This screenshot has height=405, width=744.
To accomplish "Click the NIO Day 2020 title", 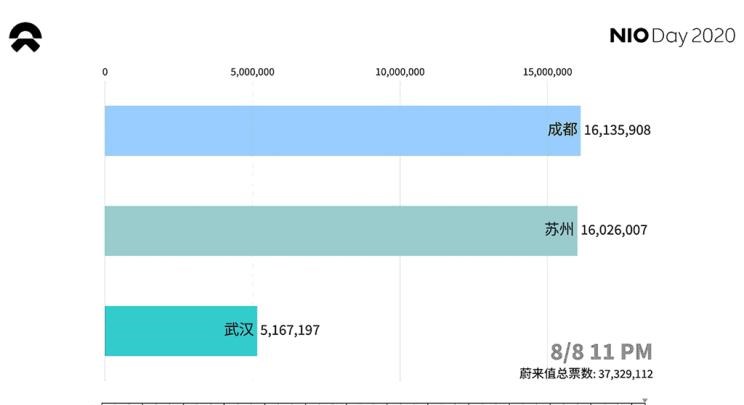I will pos(671,37).
